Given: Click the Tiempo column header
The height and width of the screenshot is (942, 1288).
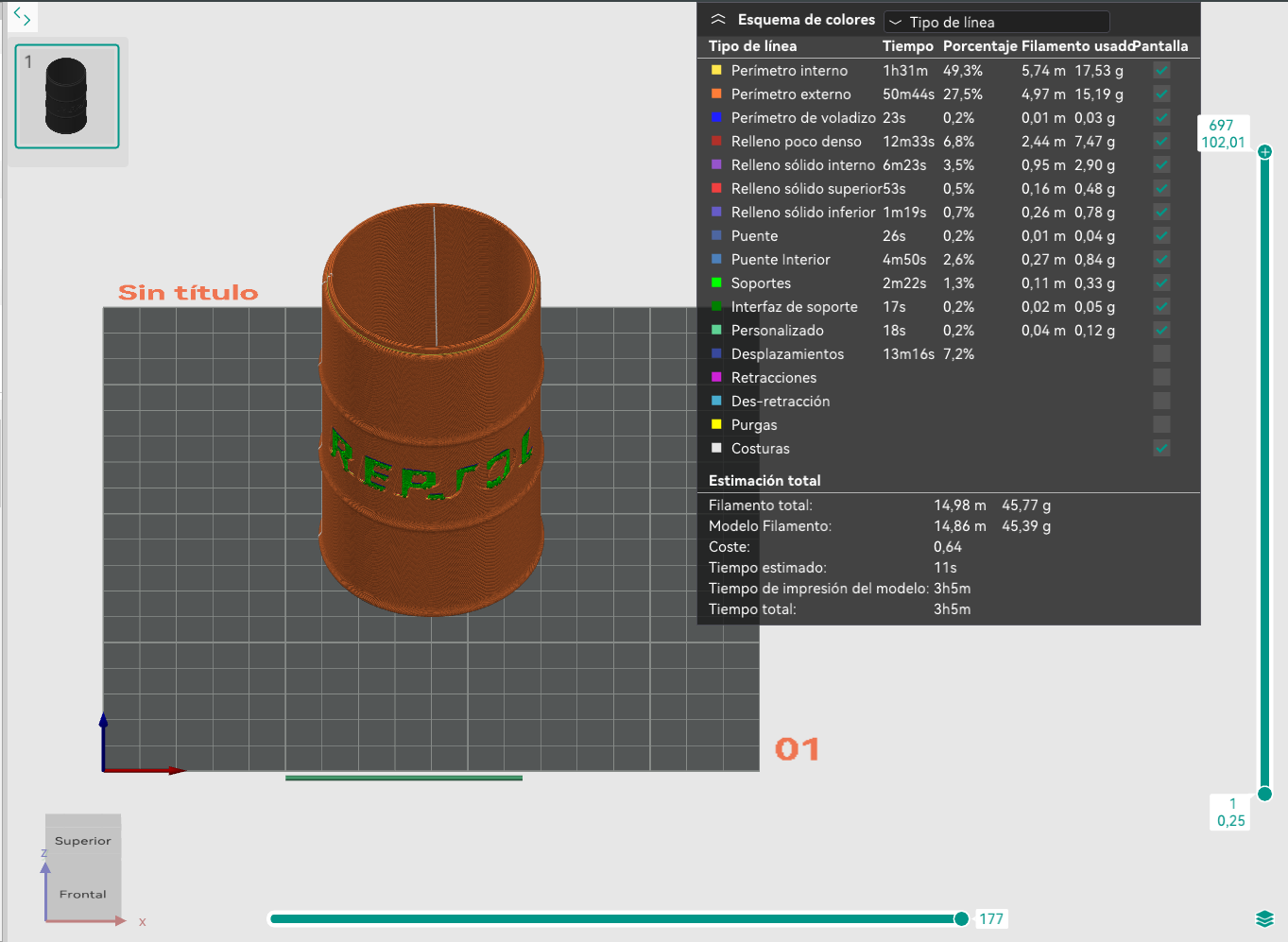Looking at the screenshot, I should [907, 46].
